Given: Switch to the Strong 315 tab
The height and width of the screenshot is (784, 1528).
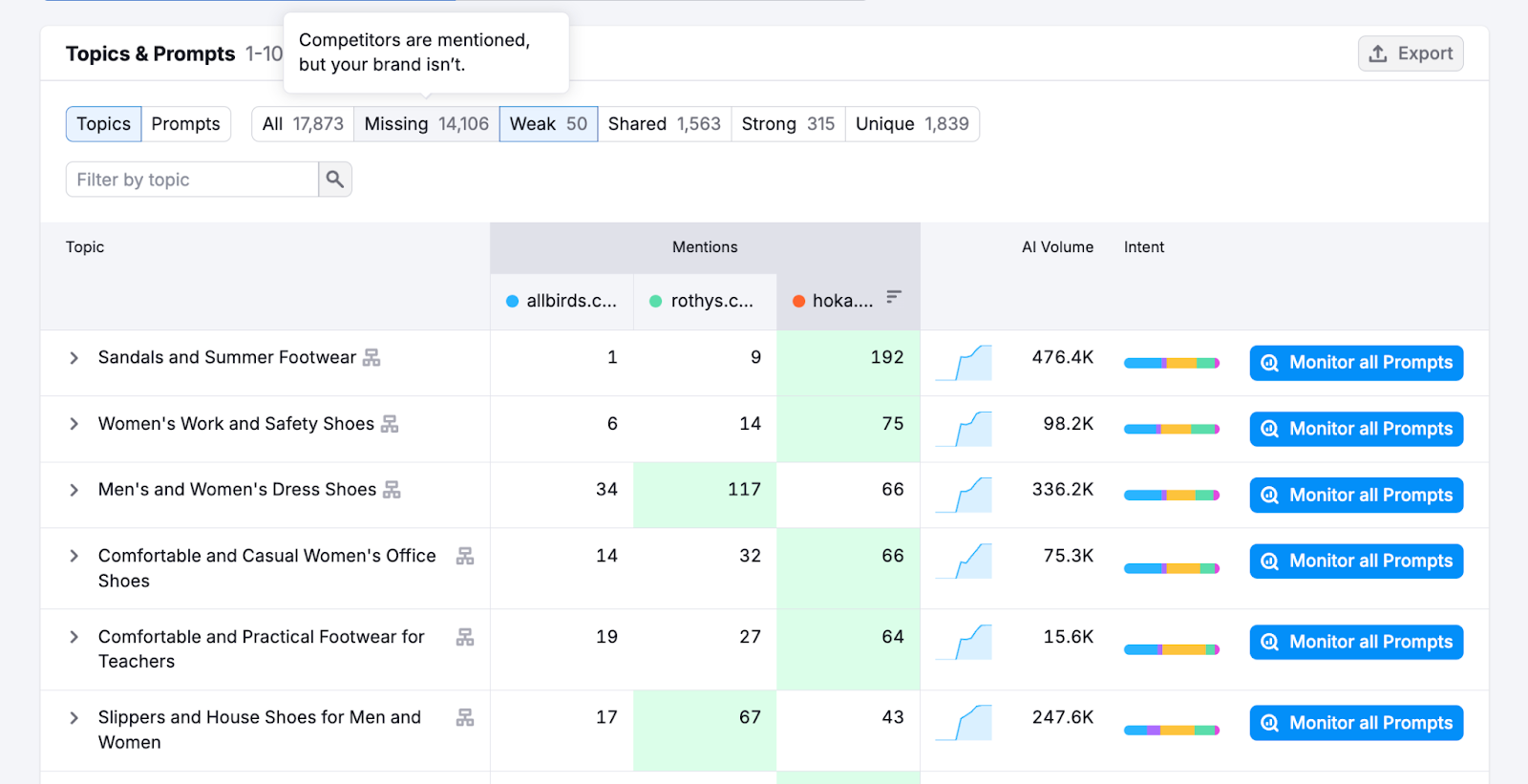Looking at the screenshot, I should click(787, 124).
